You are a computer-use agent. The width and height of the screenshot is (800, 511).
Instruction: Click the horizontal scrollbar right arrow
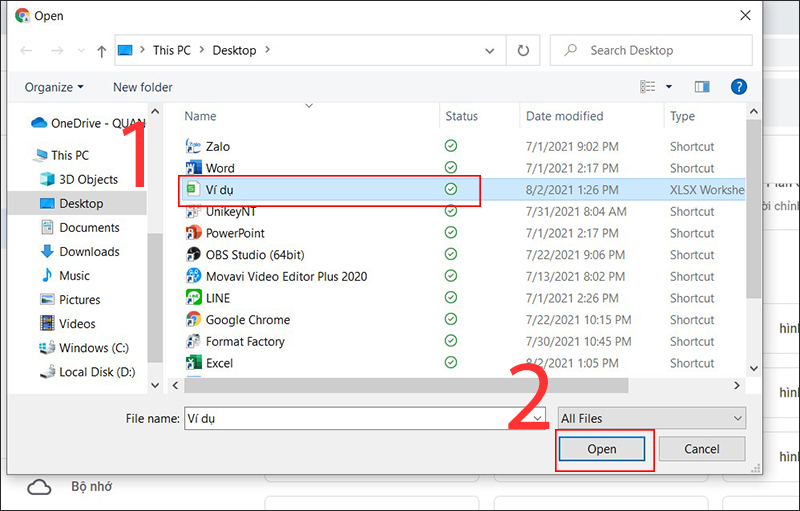click(737, 386)
